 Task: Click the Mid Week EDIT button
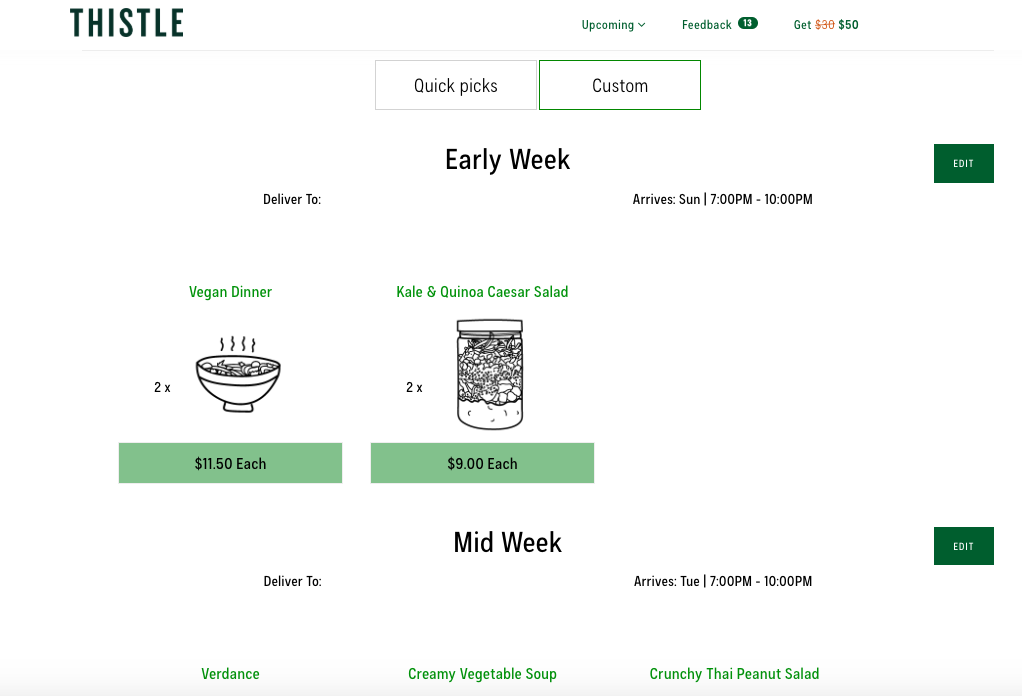tap(963, 546)
